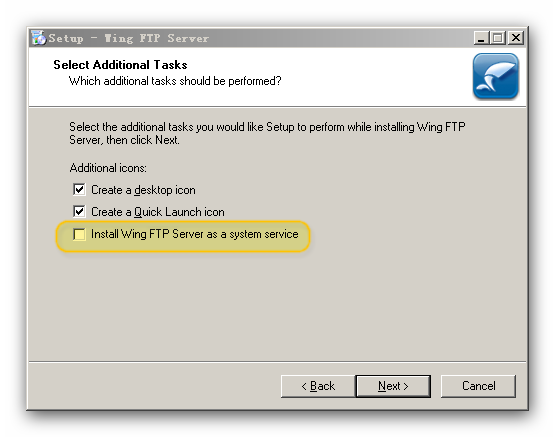
Task: Uncheck the Create a Quick Launch icon checkbox
Action: pyautogui.click(x=79, y=212)
